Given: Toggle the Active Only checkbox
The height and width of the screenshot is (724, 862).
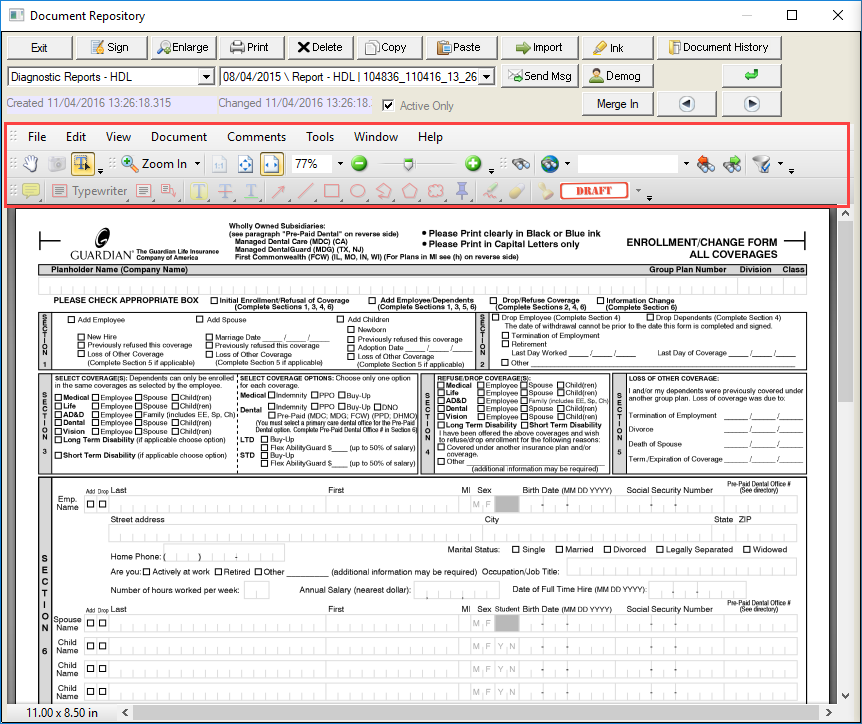Looking at the screenshot, I should tap(389, 103).
